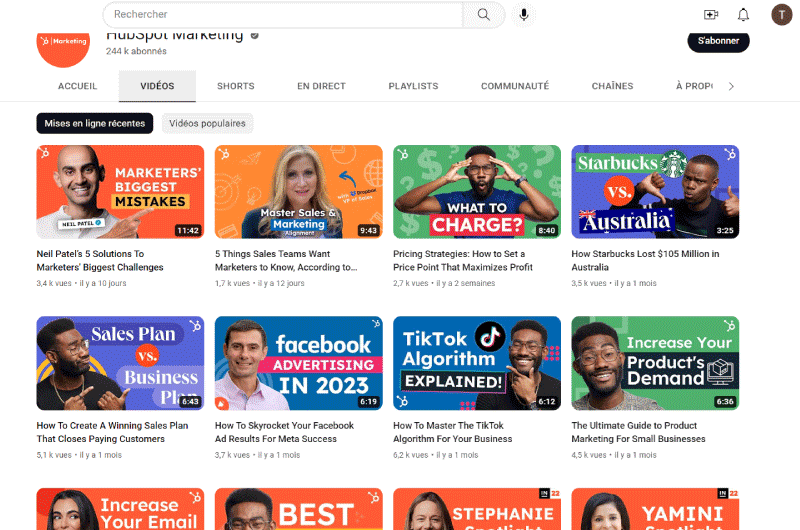Open TikTok Algorithm Explained thumbnail
Viewport: 800px width, 530px height.
477,363
